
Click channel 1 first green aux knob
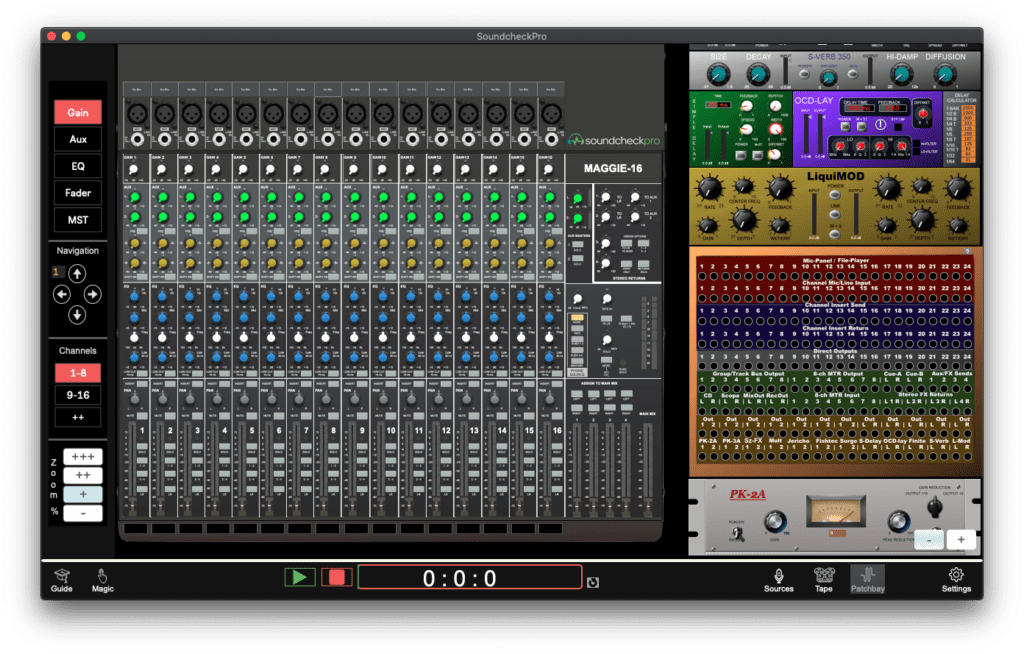(x=135, y=197)
